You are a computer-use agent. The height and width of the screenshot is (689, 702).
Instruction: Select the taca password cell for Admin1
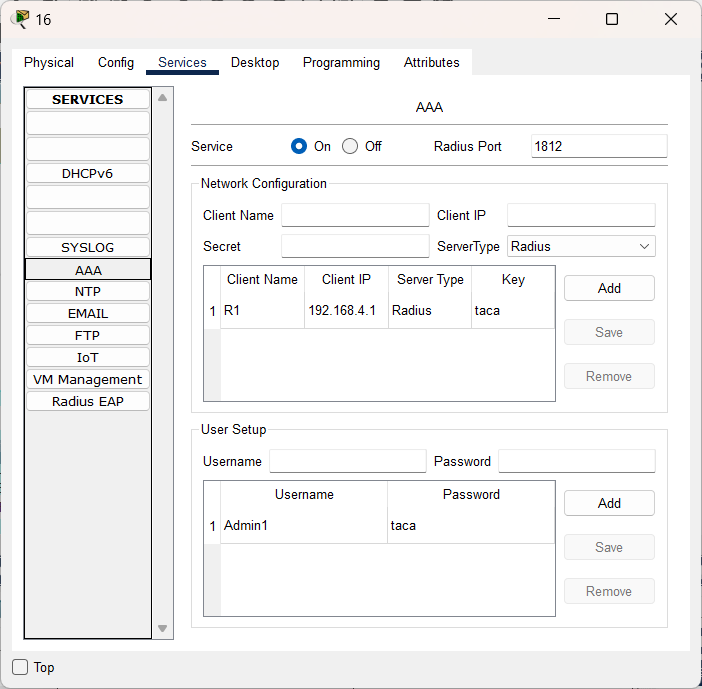pos(471,526)
